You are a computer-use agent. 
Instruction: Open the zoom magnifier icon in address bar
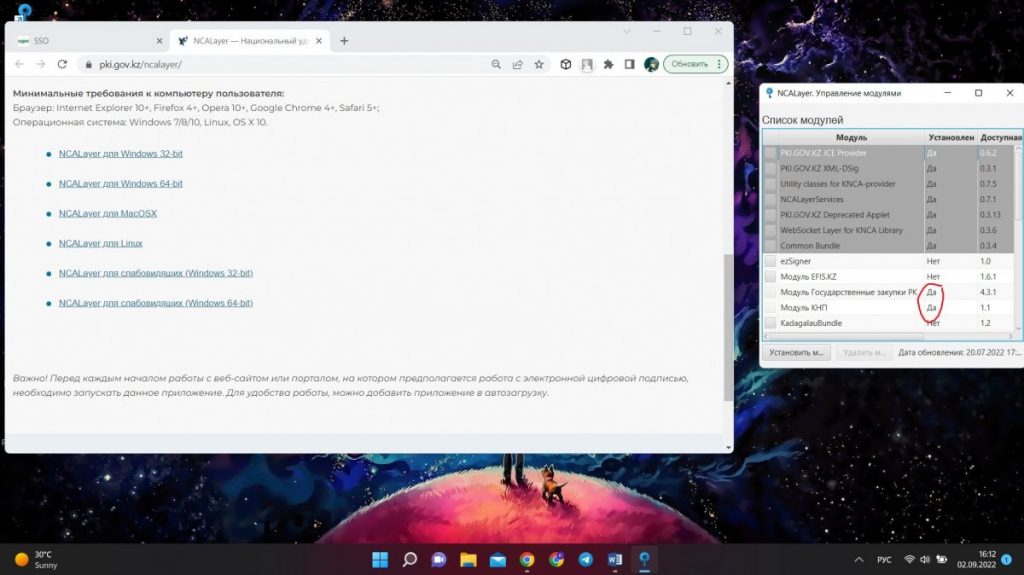tap(496, 64)
